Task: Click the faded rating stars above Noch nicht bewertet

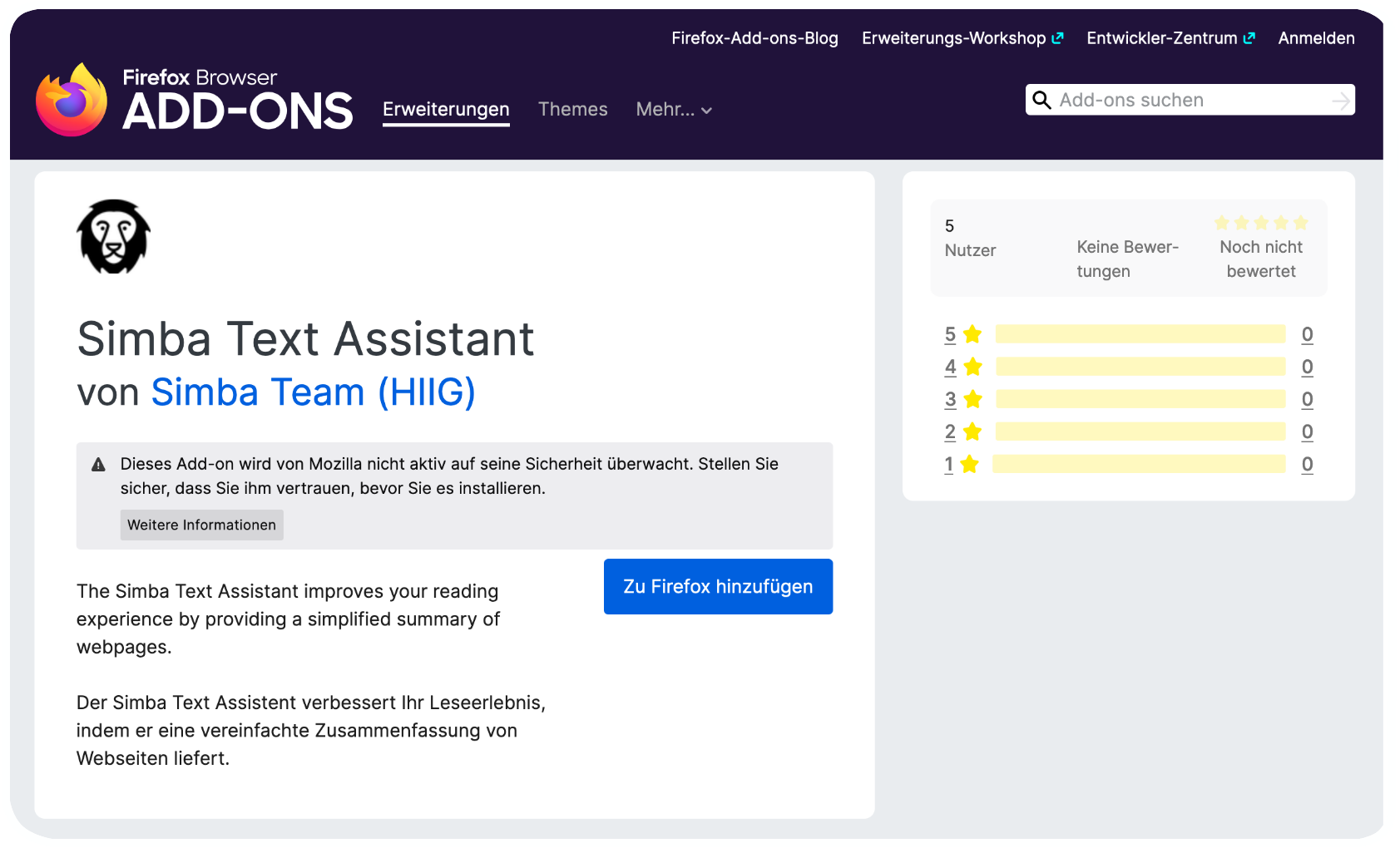Action: click(x=1261, y=223)
